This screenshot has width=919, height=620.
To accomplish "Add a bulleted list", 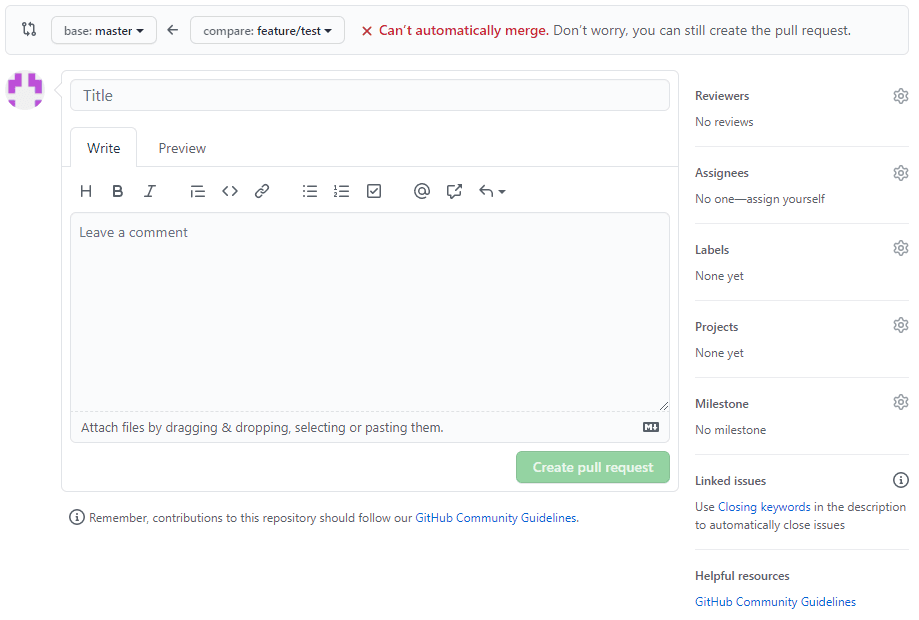I will [309, 191].
